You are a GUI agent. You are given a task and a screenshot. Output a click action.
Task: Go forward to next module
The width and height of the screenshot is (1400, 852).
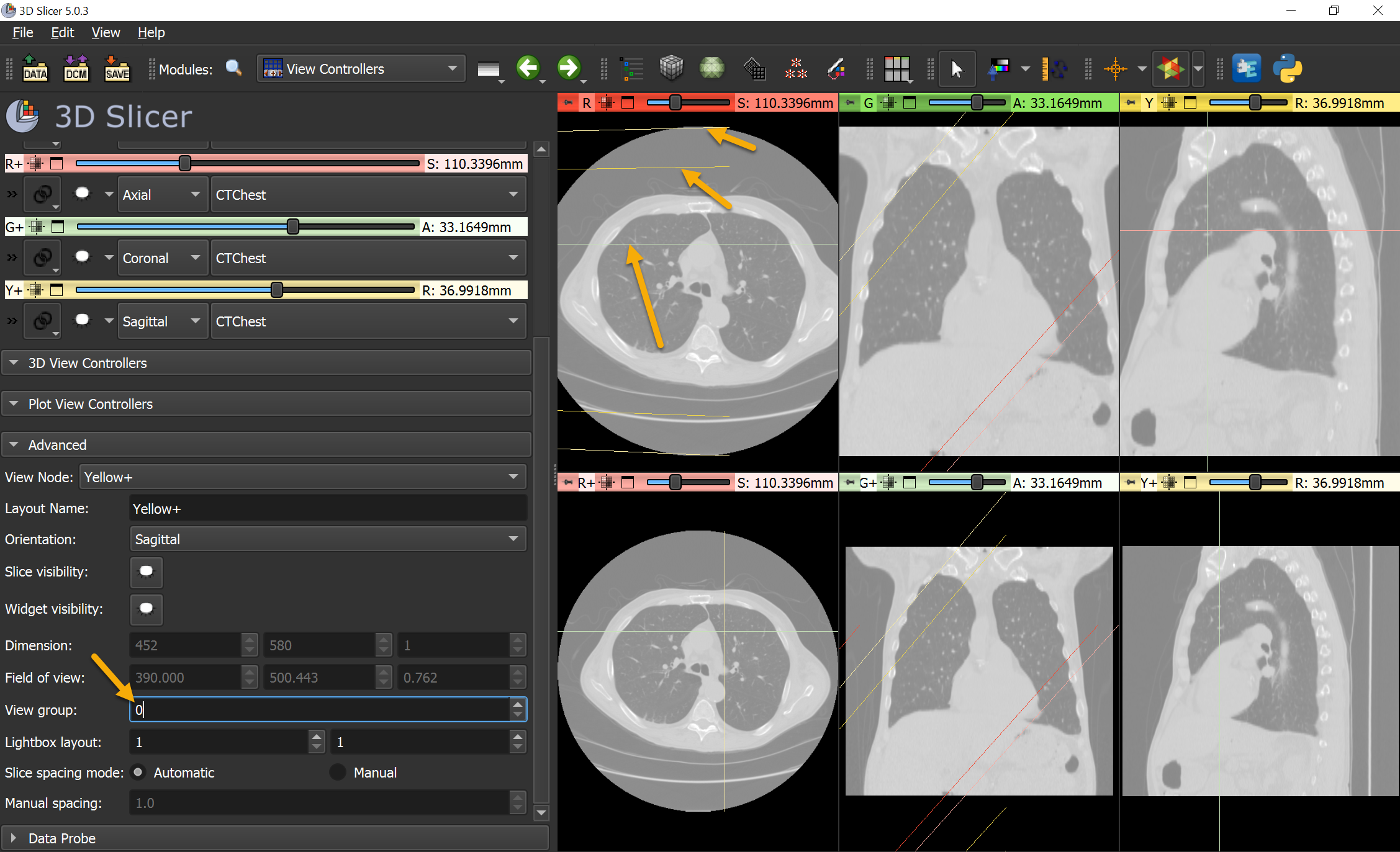point(569,68)
